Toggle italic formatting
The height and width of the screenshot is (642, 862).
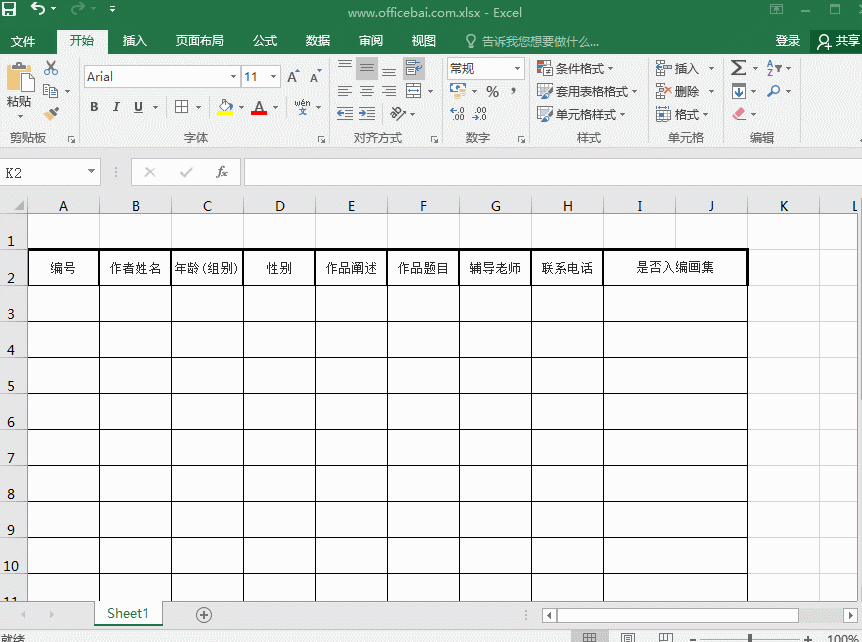point(116,107)
